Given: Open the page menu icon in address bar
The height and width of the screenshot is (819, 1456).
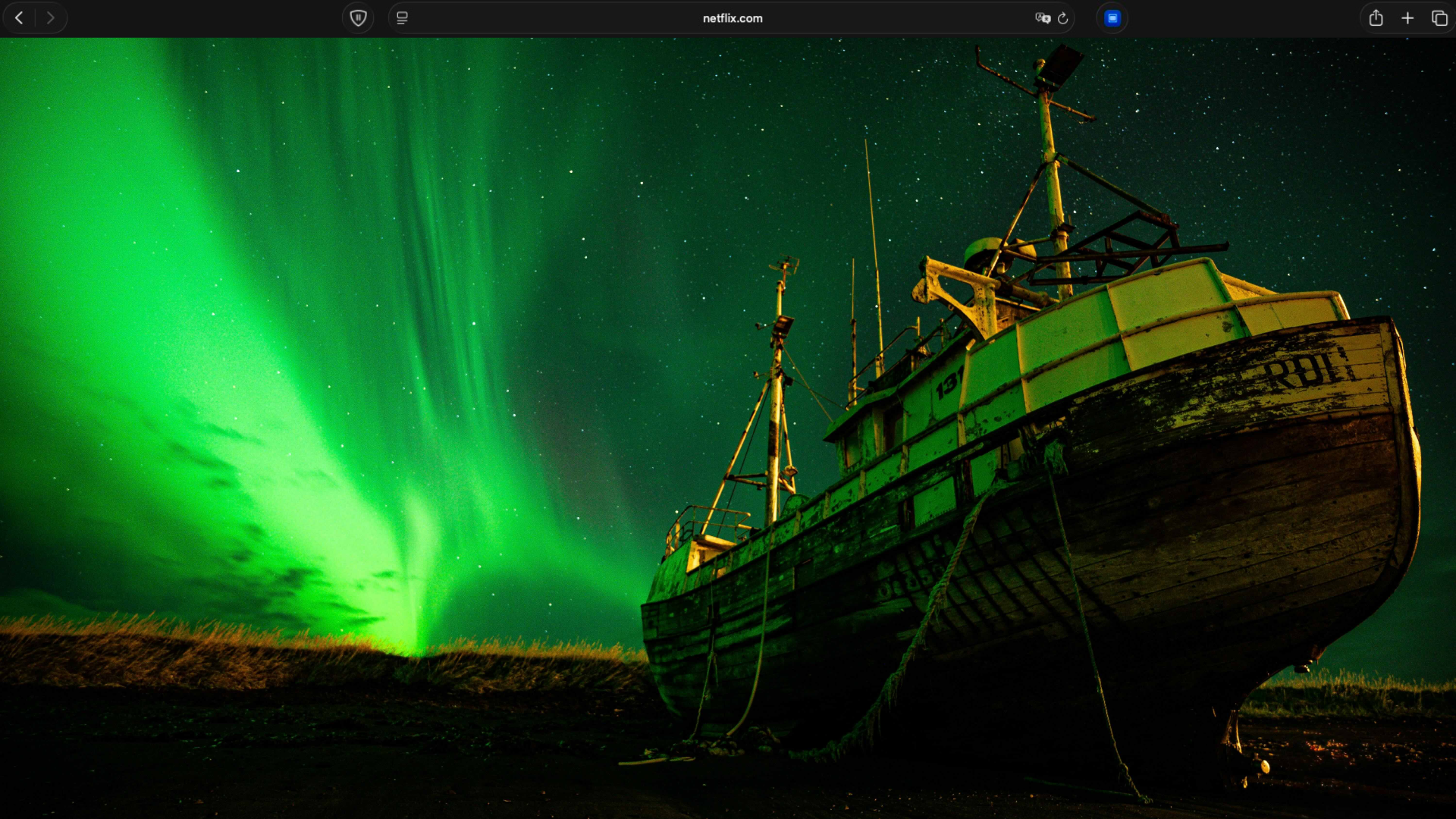Looking at the screenshot, I should [x=403, y=18].
